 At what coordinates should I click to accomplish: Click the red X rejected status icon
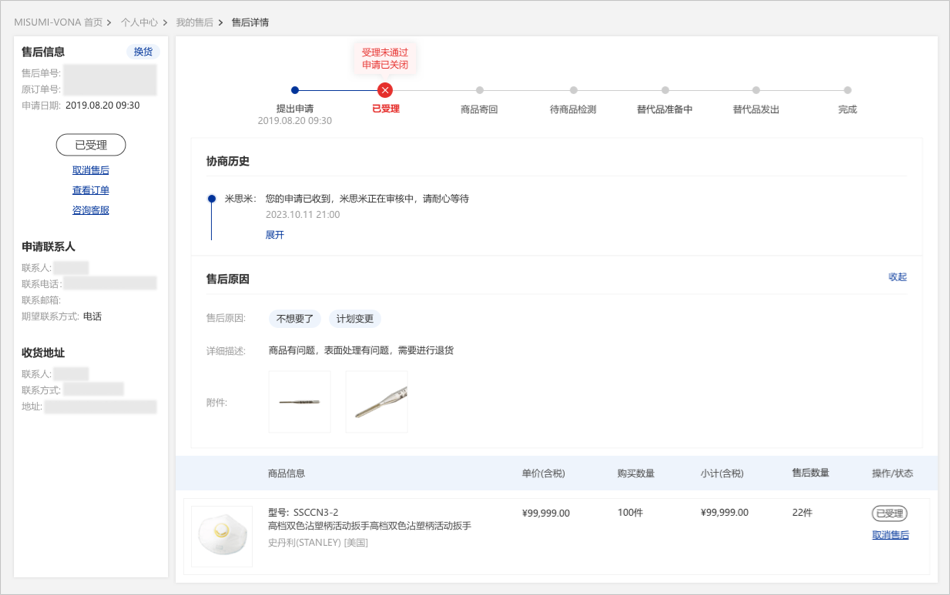385,91
